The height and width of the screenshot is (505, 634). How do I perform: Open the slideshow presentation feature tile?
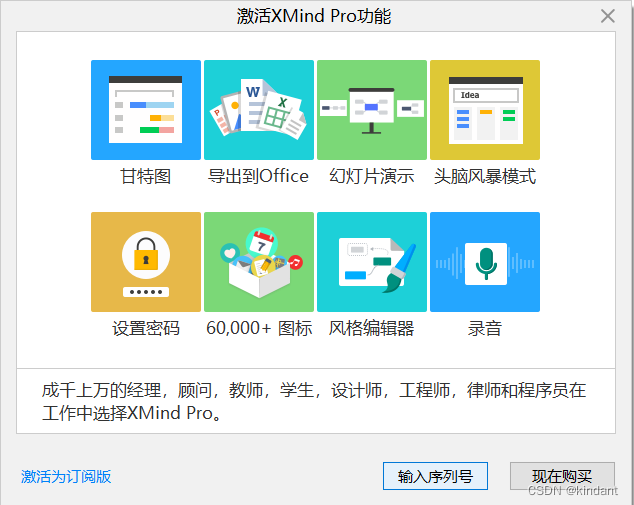coord(372,110)
